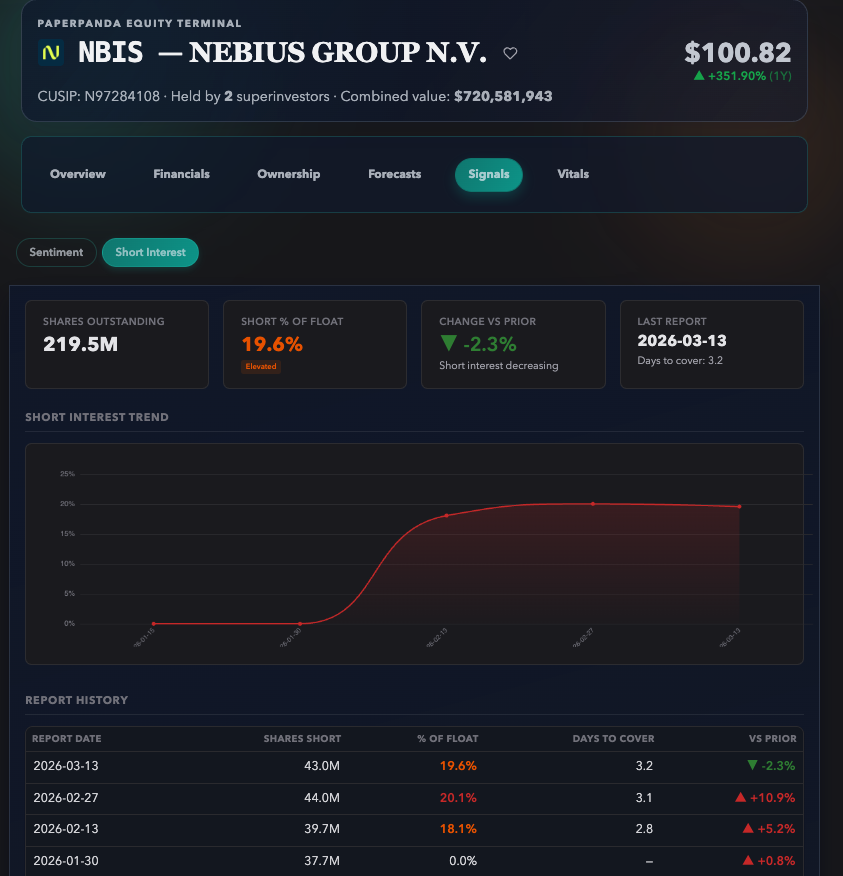Image resolution: width=843 pixels, height=876 pixels.
Task: Open the Vitals tab
Action: pyautogui.click(x=573, y=174)
